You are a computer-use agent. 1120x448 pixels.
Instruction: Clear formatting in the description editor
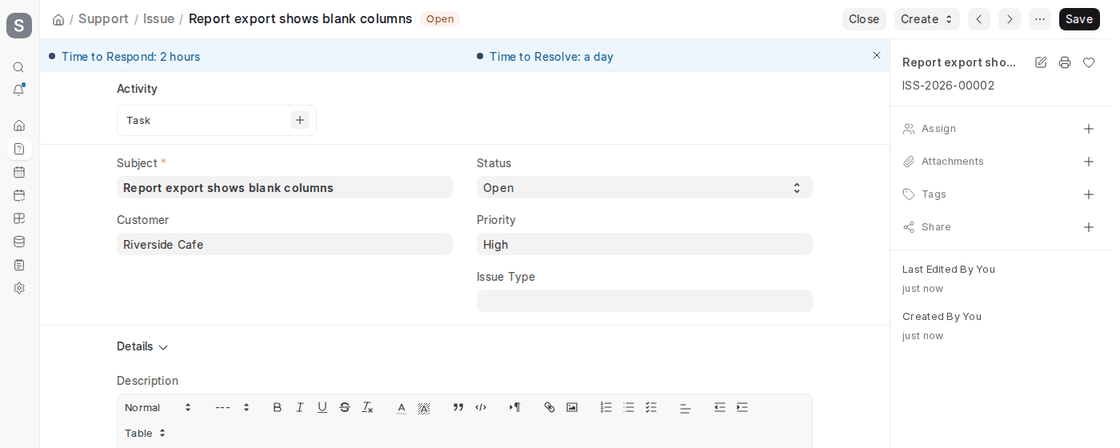[367, 407]
